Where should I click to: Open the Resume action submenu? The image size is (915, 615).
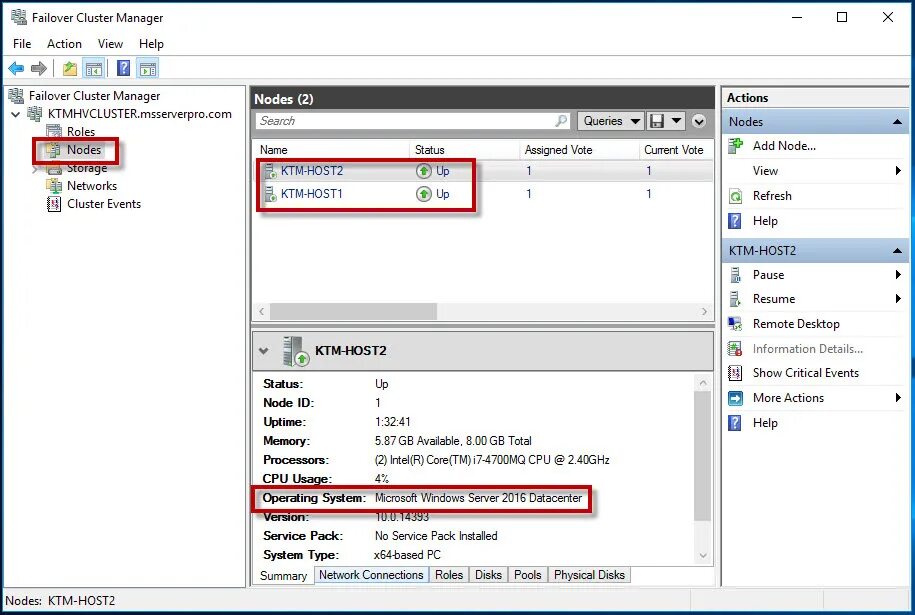[x=815, y=299]
